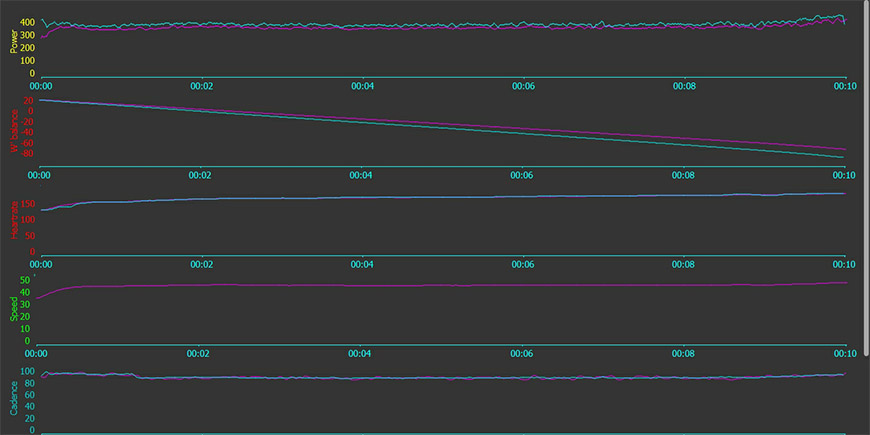
Task: Select the 00:02 marker under W' balance chart
Action: pyautogui.click(x=199, y=175)
